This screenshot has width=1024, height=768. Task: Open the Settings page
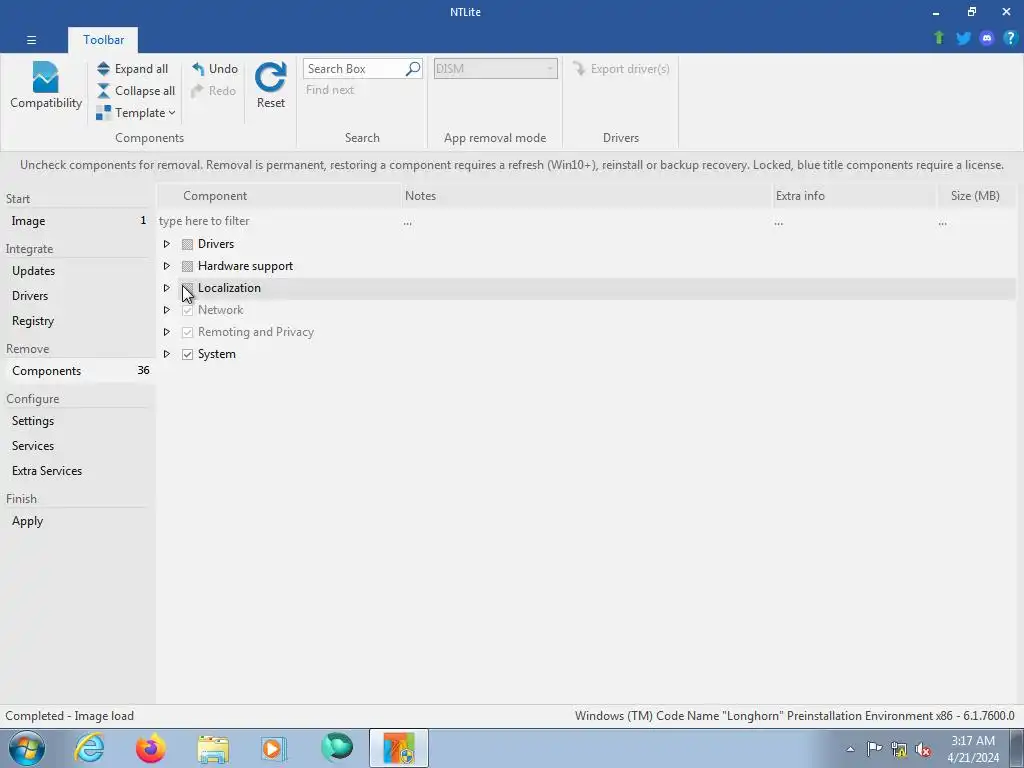78,421
